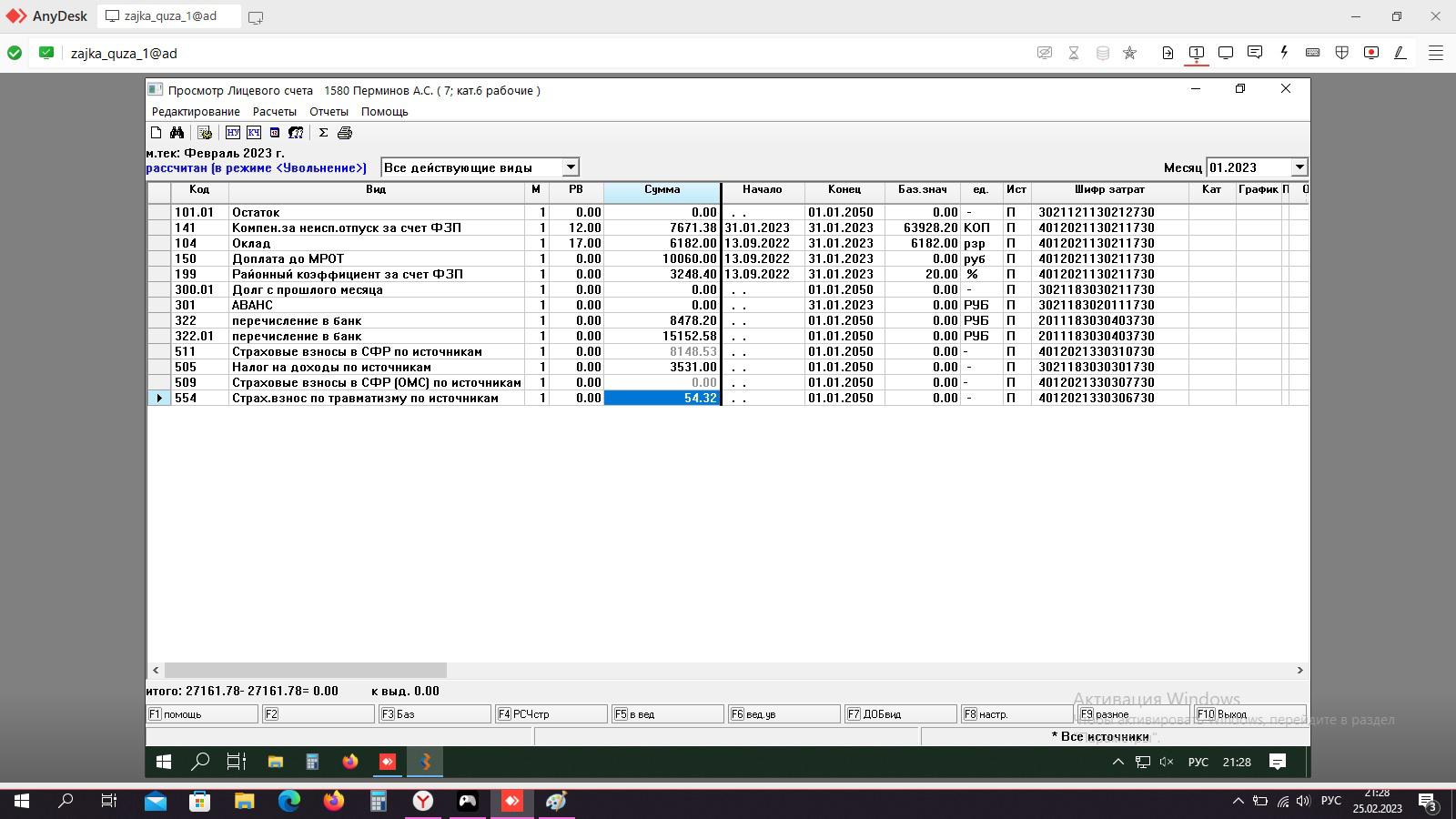Open Расчеты menu
This screenshot has height=819, width=1456.
275,111
